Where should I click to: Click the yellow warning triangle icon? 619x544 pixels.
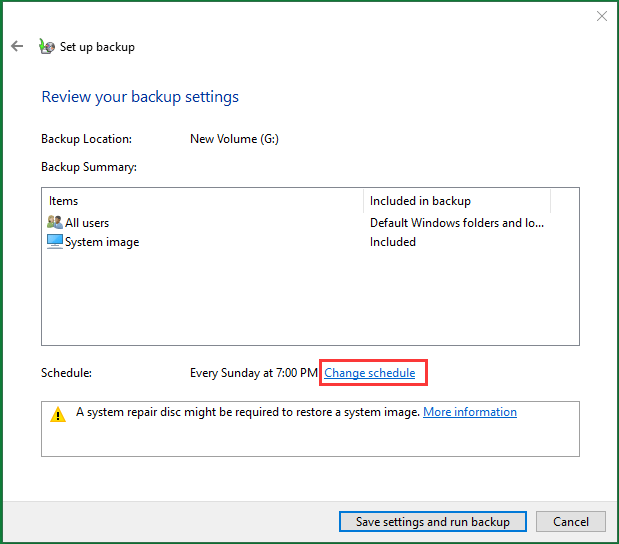58,414
